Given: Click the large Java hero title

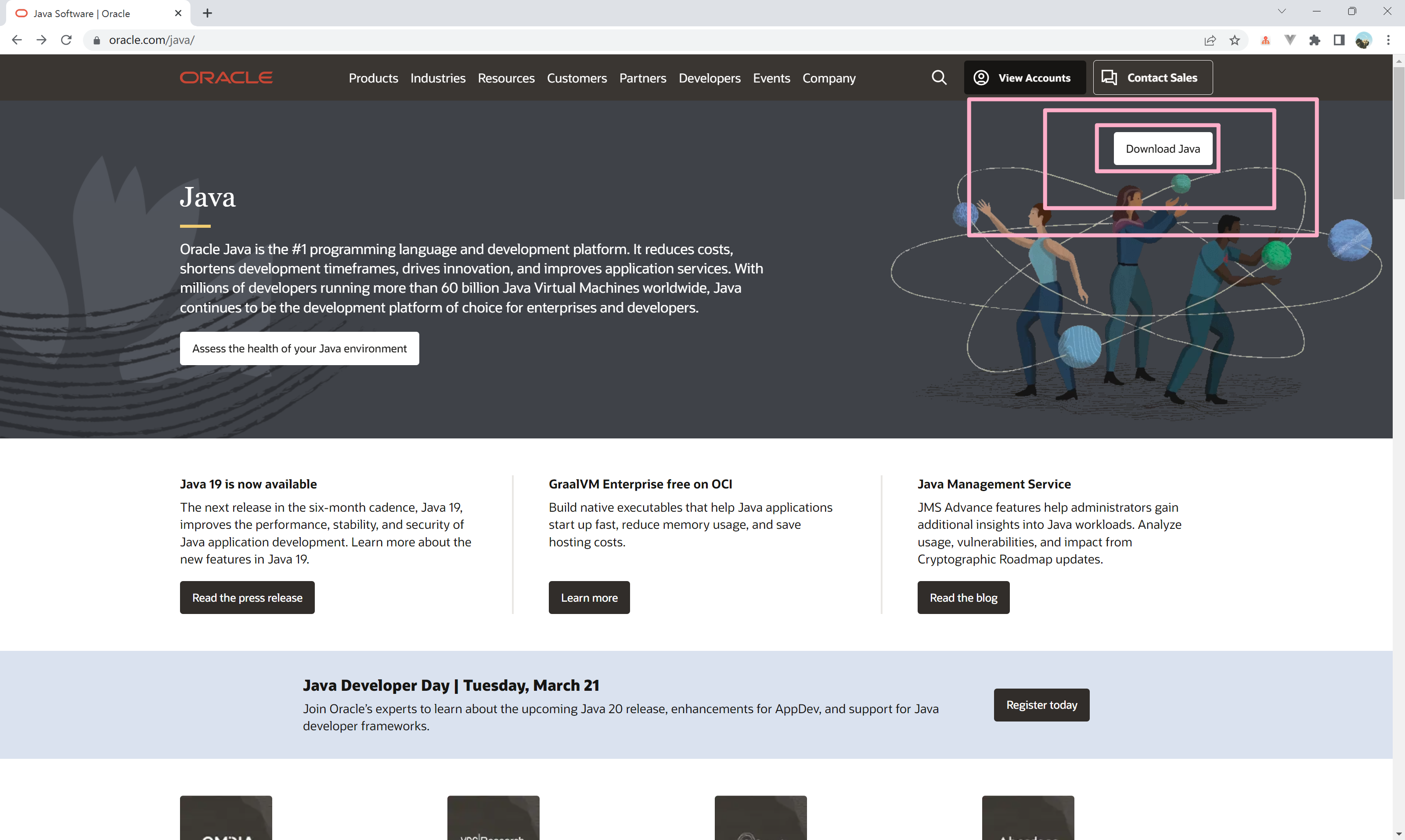Looking at the screenshot, I should pos(207,197).
